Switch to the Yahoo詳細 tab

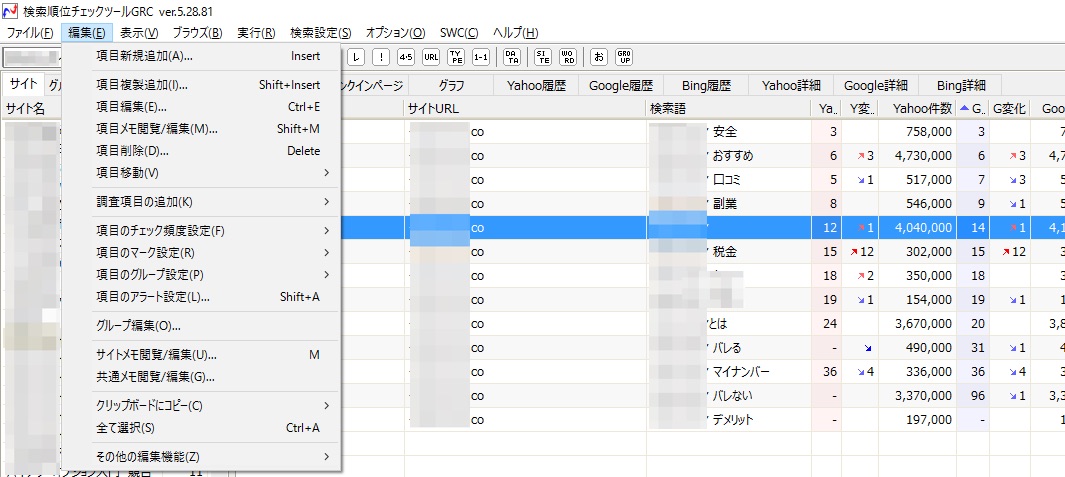coord(791,86)
